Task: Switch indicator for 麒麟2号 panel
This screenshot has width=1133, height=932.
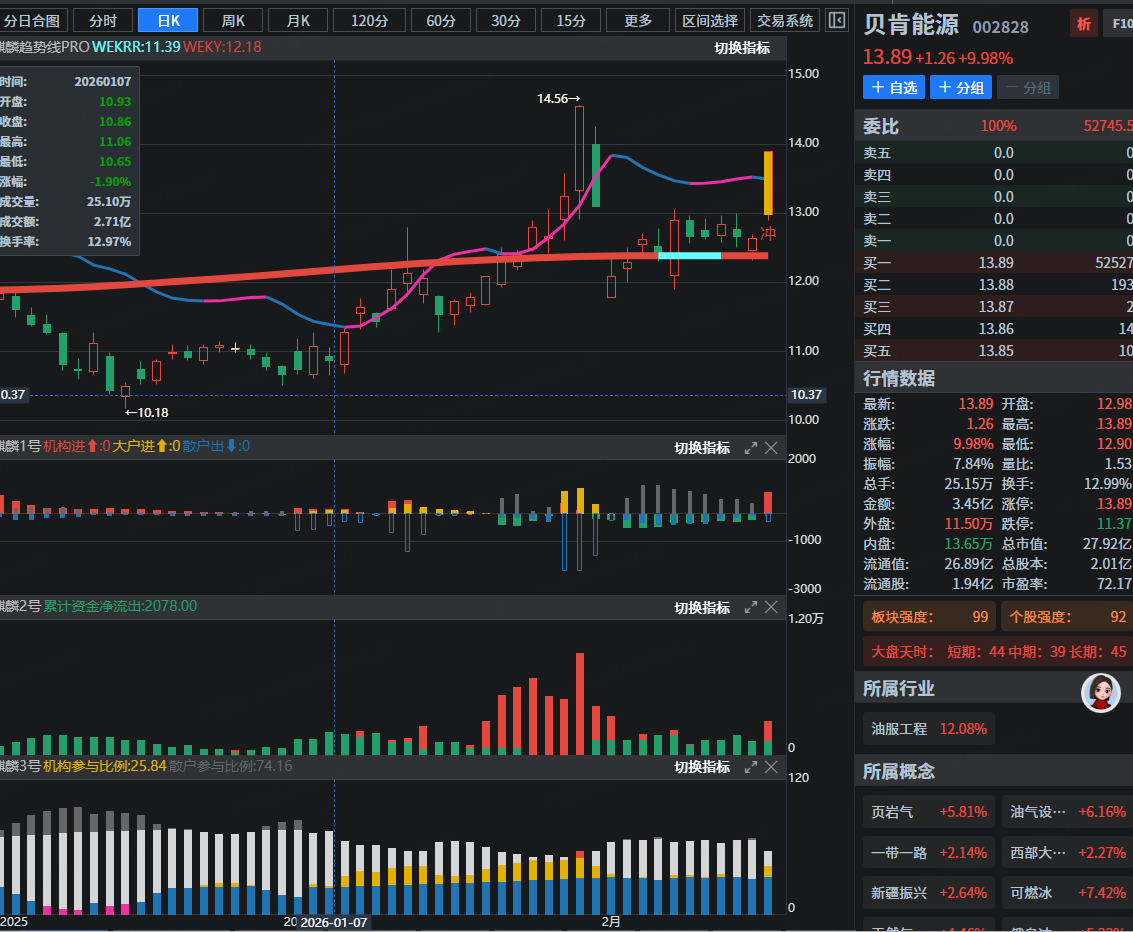Action: tap(702, 608)
